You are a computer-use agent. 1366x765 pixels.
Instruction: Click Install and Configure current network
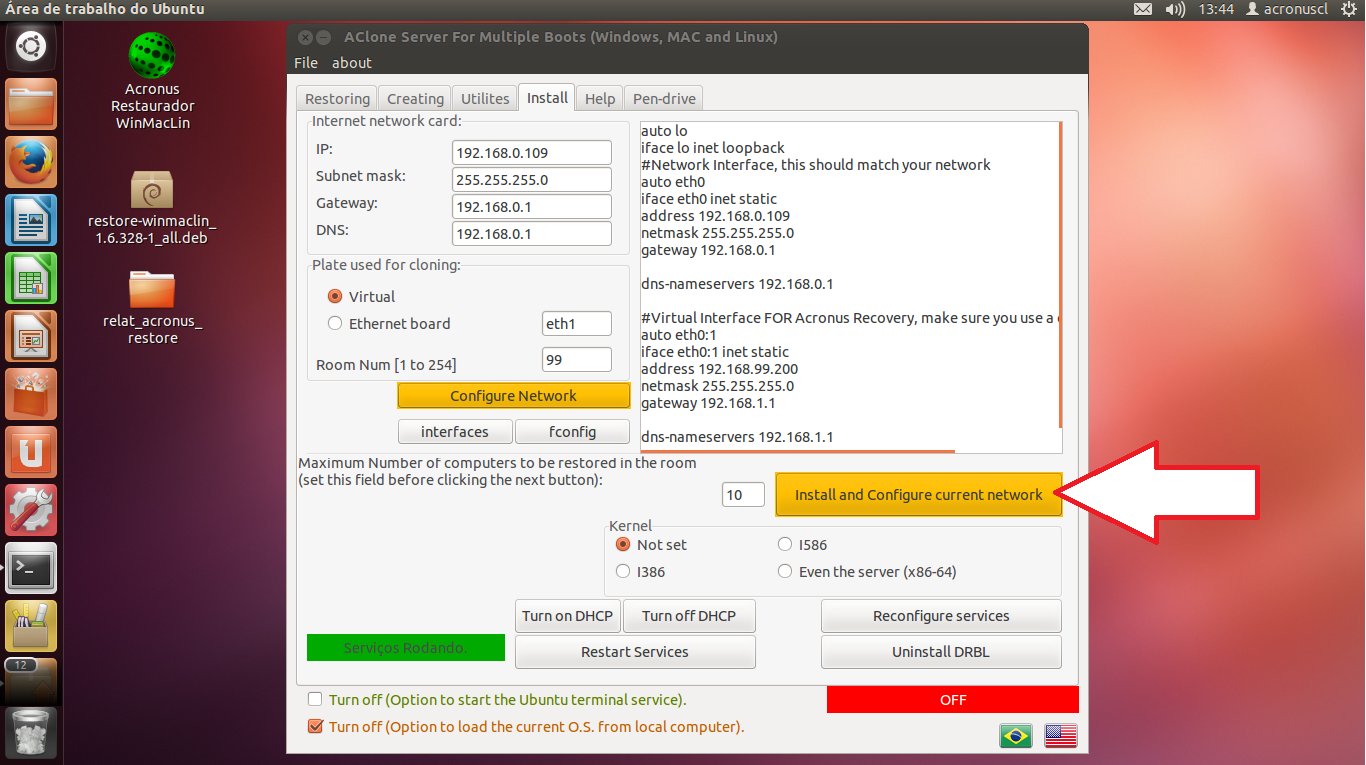(918, 495)
